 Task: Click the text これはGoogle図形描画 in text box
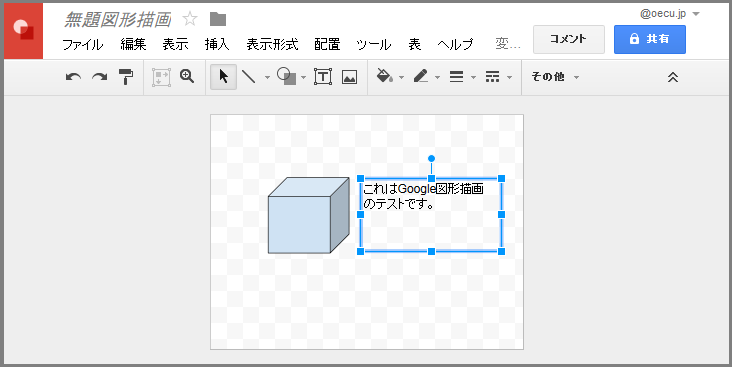[x=423, y=189]
